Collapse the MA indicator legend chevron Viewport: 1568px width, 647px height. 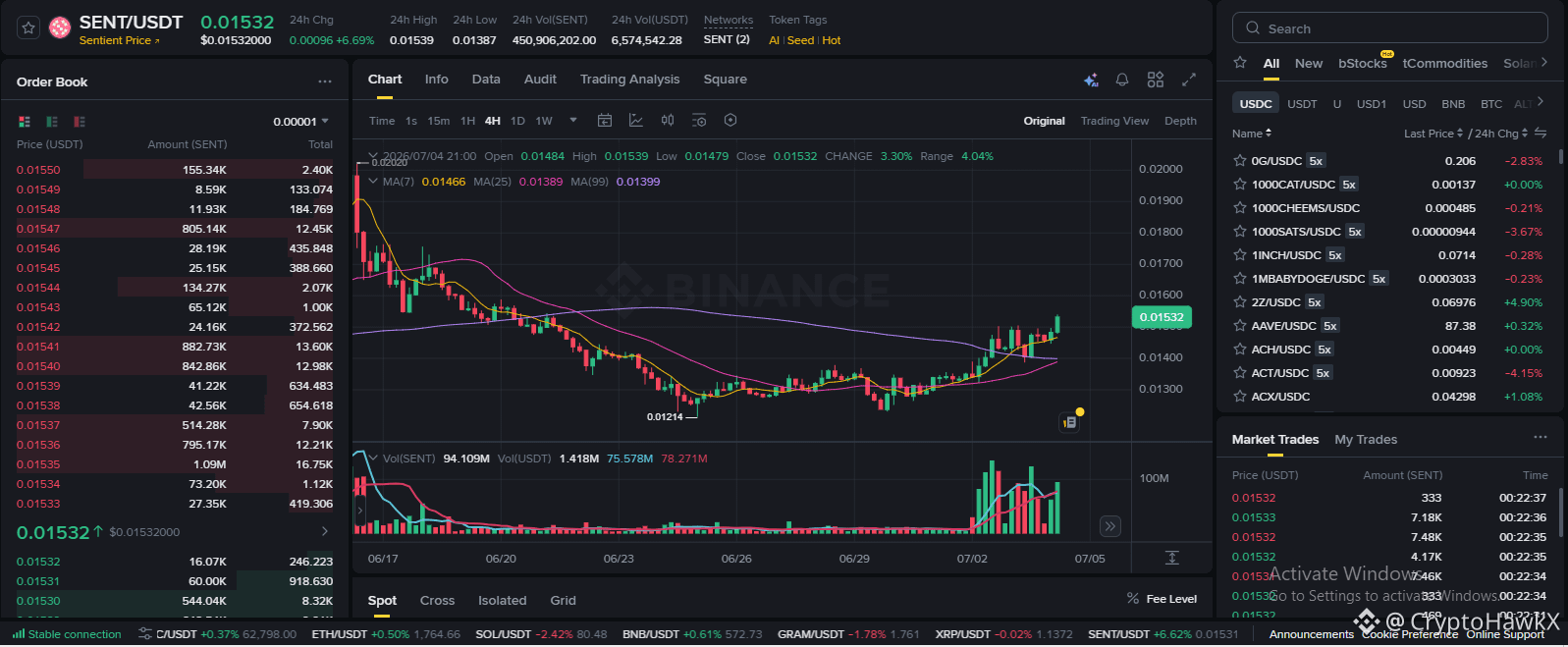point(373,182)
